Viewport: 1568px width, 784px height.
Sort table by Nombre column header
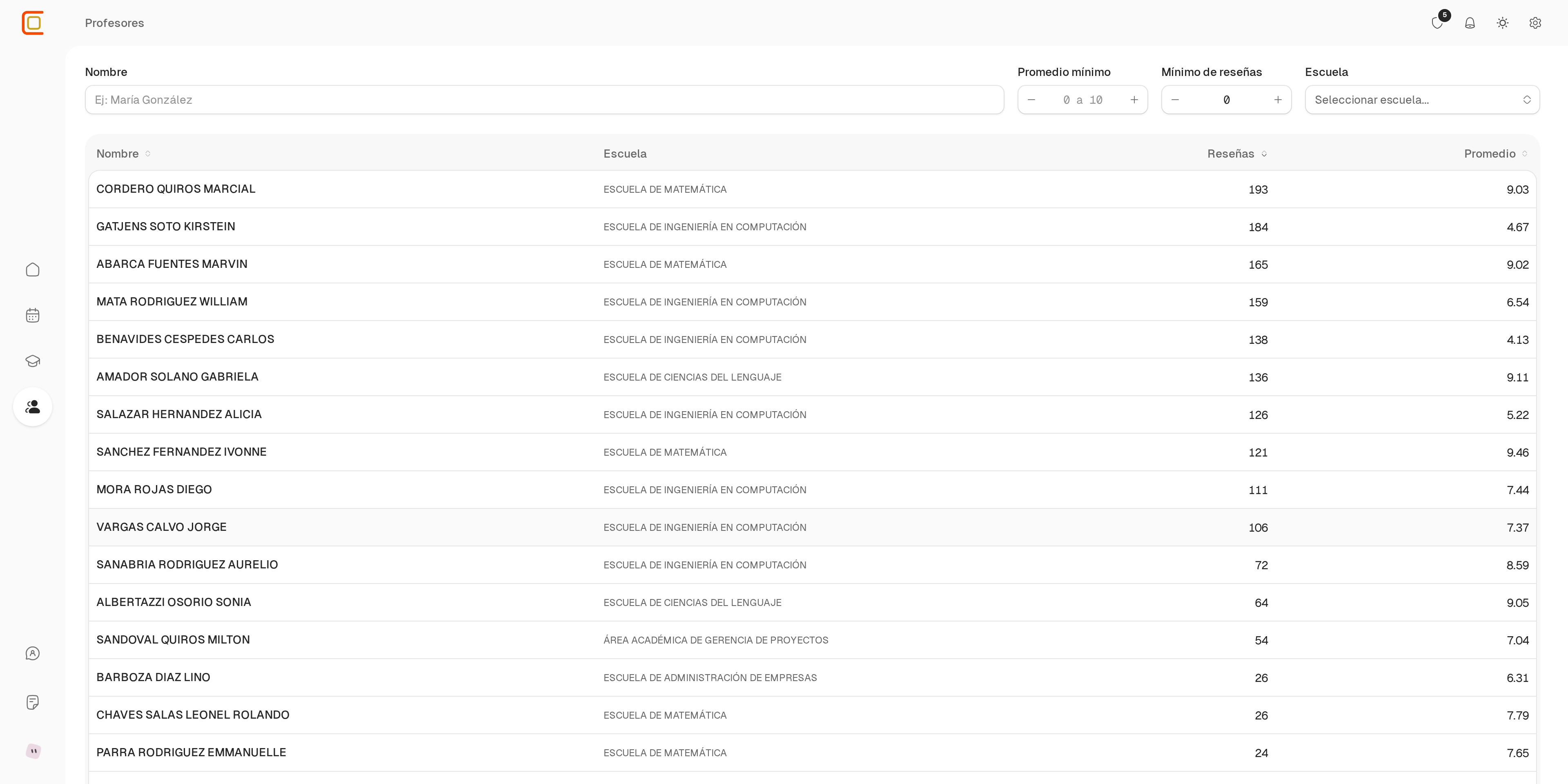[124, 154]
